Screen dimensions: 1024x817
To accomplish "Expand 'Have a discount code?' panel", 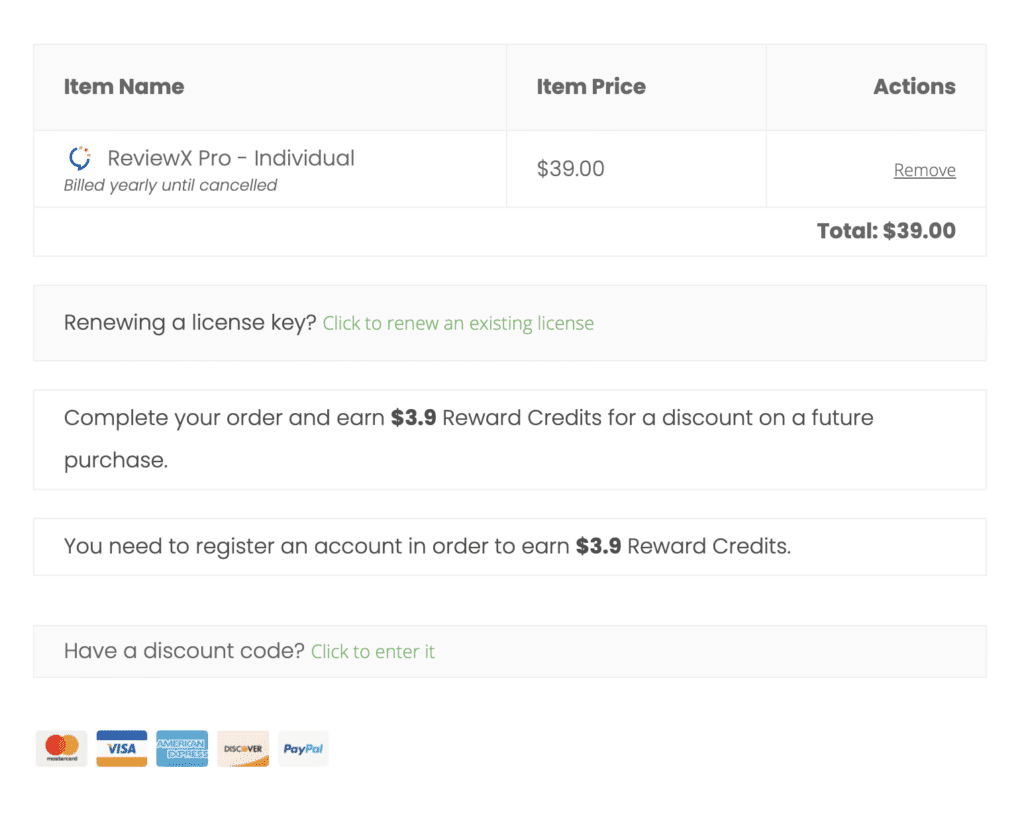I will (373, 651).
